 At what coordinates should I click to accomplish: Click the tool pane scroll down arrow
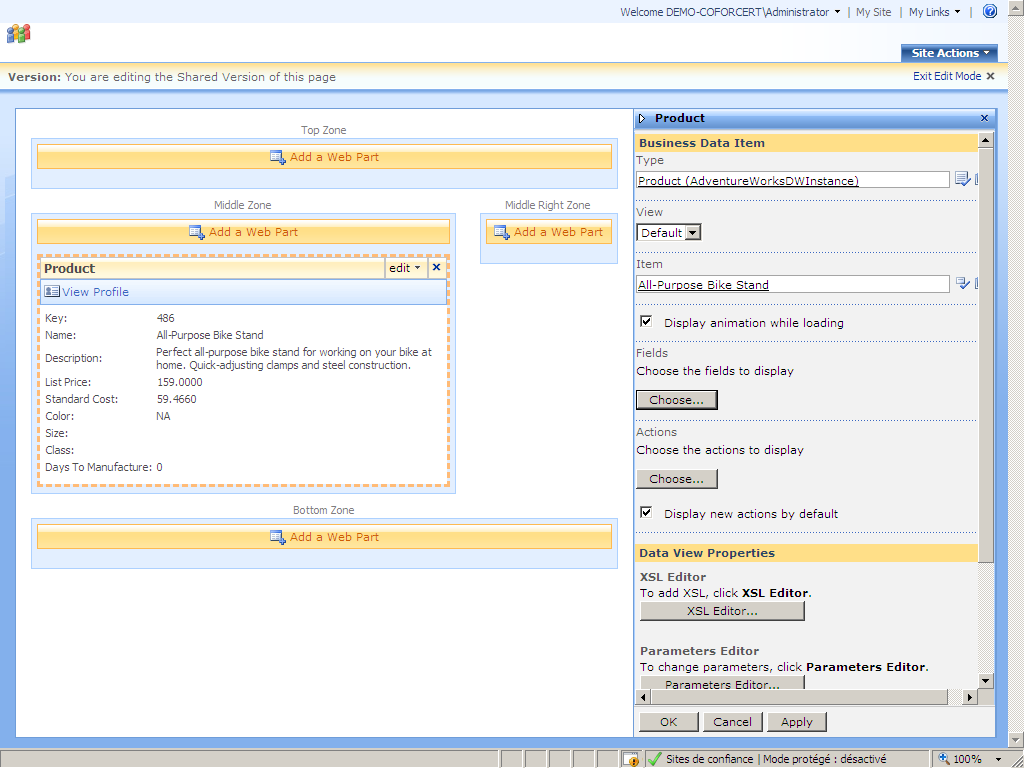(986, 681)
